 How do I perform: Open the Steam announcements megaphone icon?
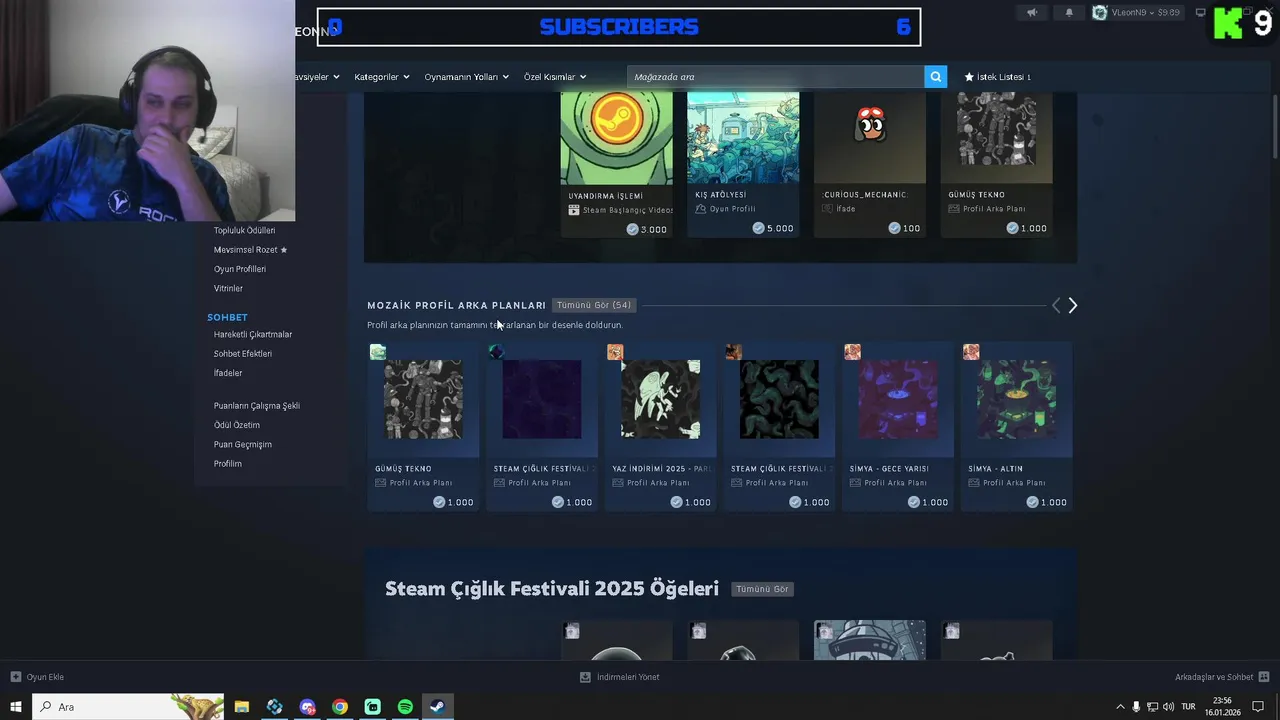[x=1032, y=13]
